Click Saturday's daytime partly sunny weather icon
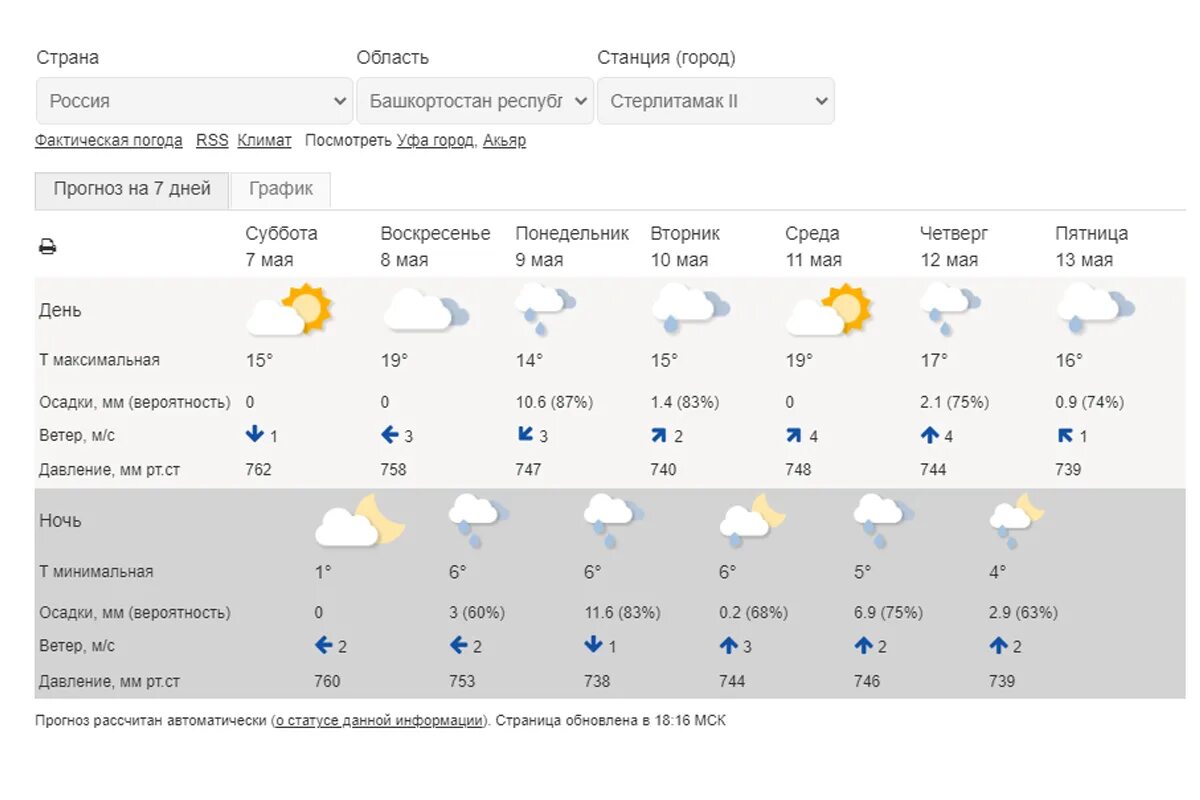The image size is (1200, 800). (289, 310)
